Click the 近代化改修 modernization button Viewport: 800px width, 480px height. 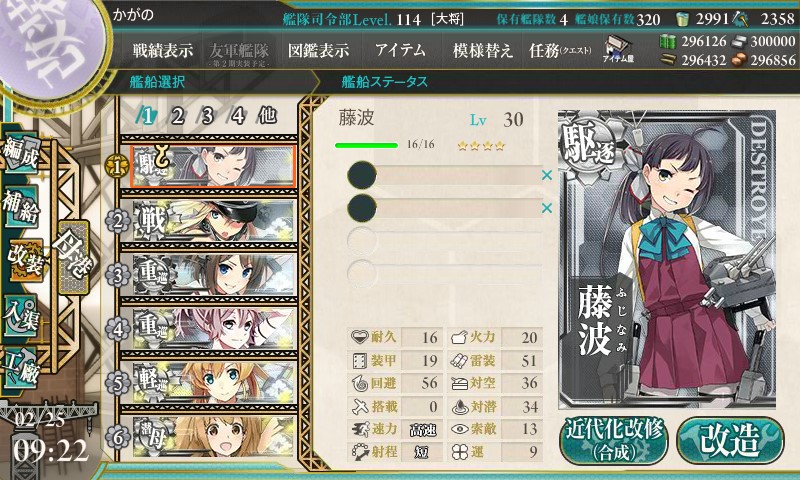[614, 441]
